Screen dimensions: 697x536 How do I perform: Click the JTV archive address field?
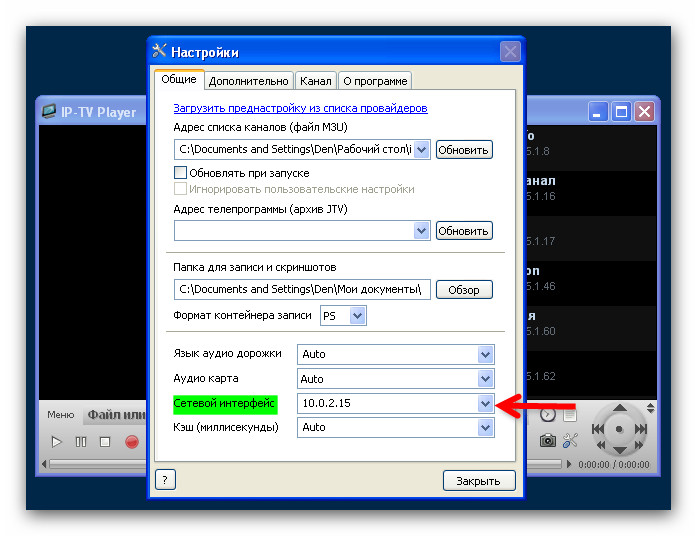click(294, 231)
